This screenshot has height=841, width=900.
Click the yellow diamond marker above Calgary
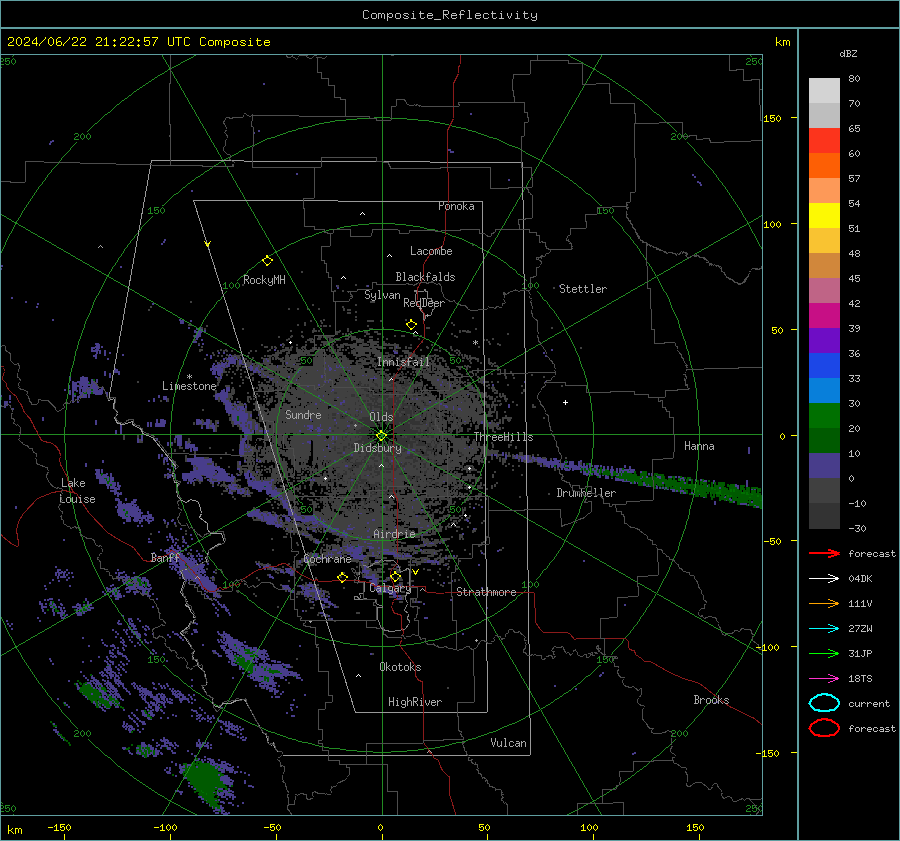[395, 576]
